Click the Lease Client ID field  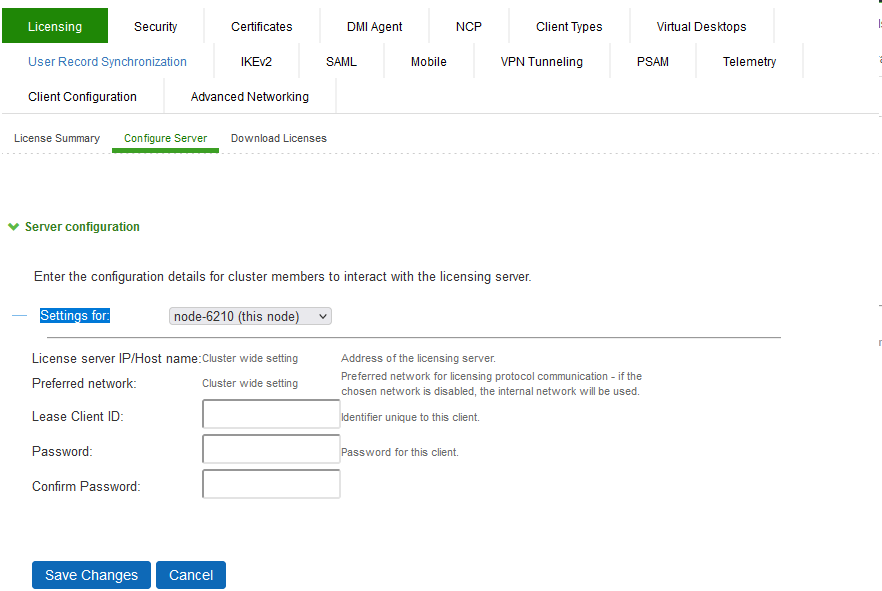[271, 414]
